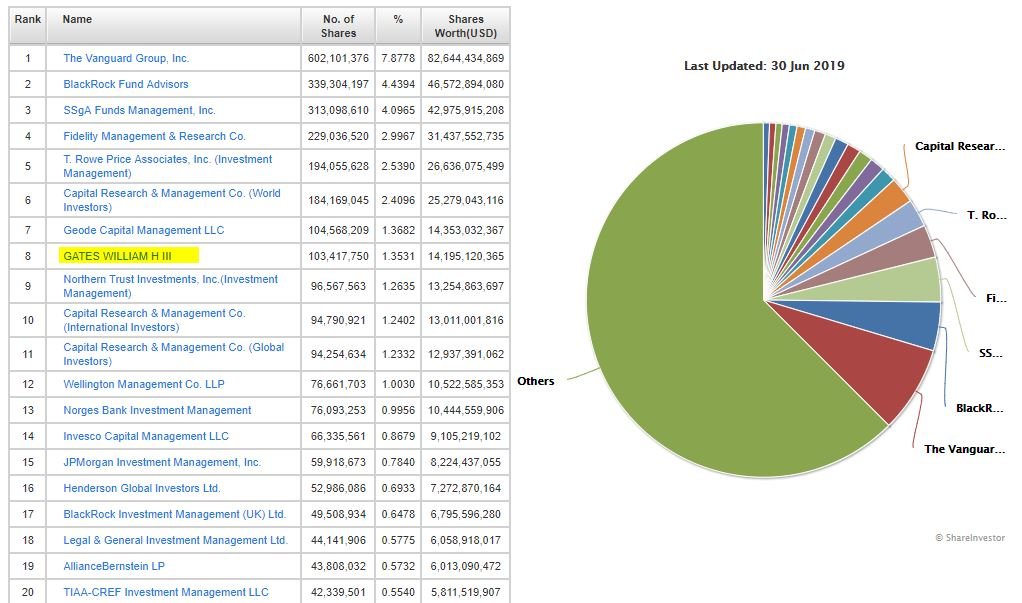Open The Vanguard Group, Inc. link
The width and height of the screenshot is (1022, 603).
[x=126, y=59]
